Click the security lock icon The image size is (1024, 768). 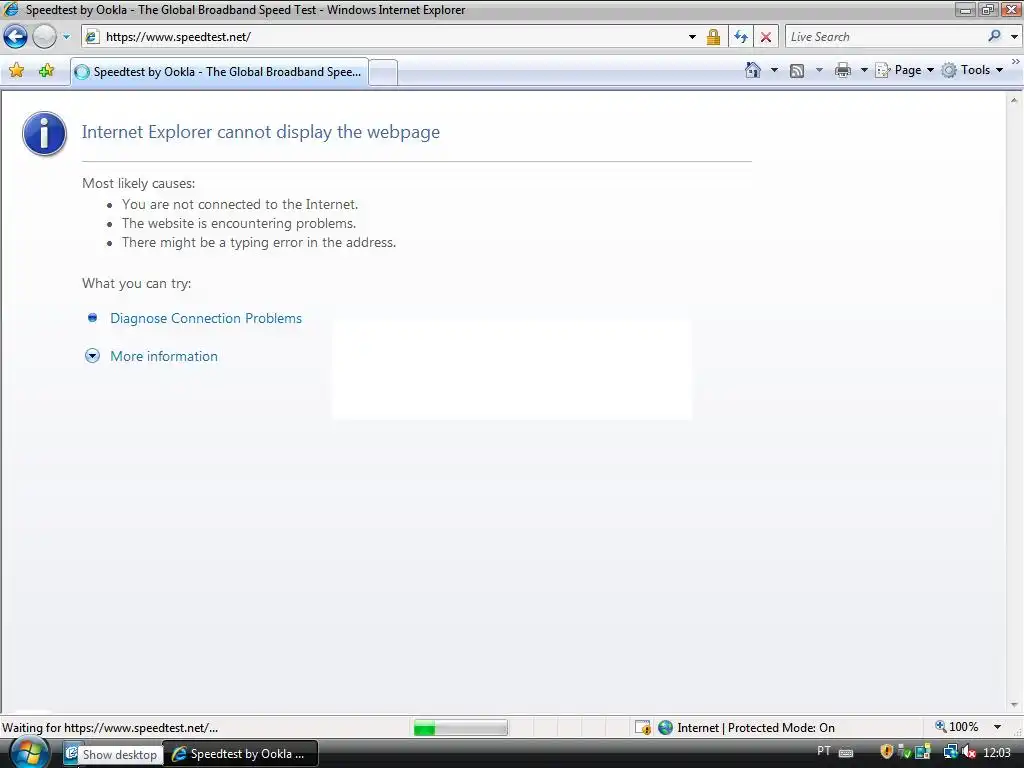(713, 37)
